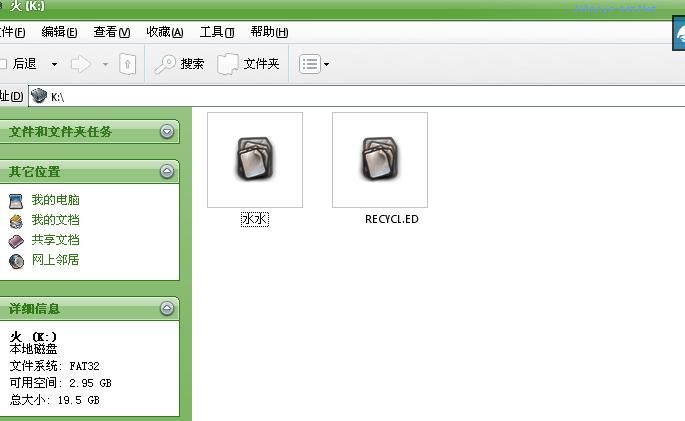Screen dimensions: 685x421
Task: Select the RECYCLED folder icon
Action: coord(380,159)
